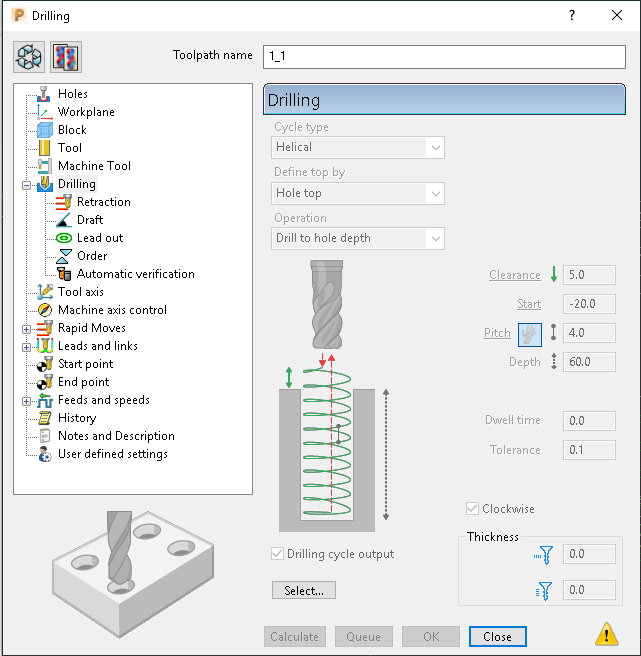Open the Workplane page label

pyautogui.click(x=86, y=112)
